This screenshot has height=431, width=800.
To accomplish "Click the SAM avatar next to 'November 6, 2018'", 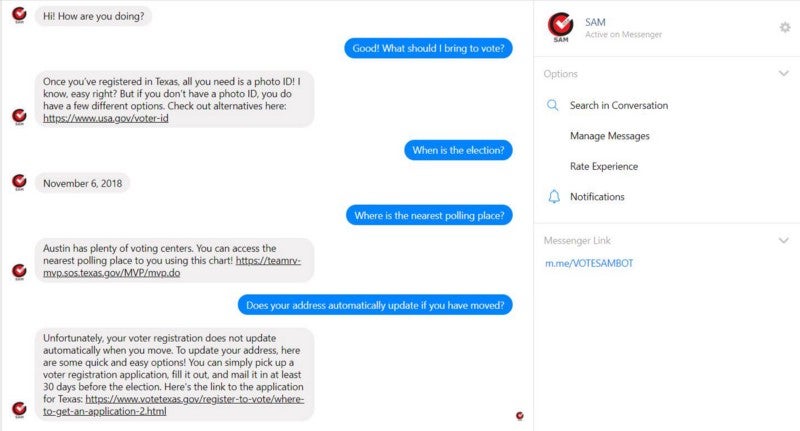I will pos(19,182).
